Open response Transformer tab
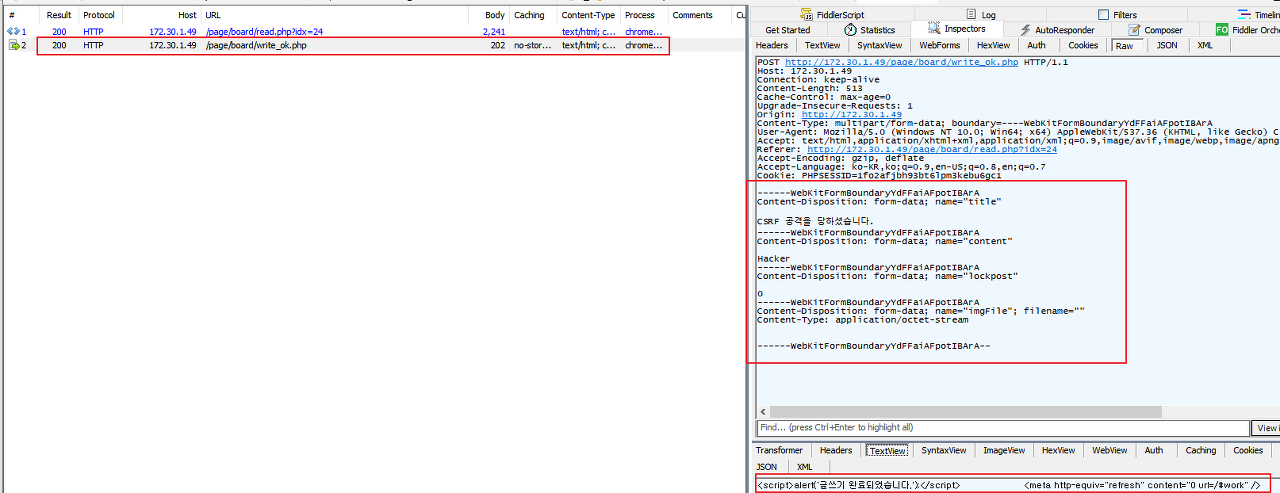 [x=780, y=451]
